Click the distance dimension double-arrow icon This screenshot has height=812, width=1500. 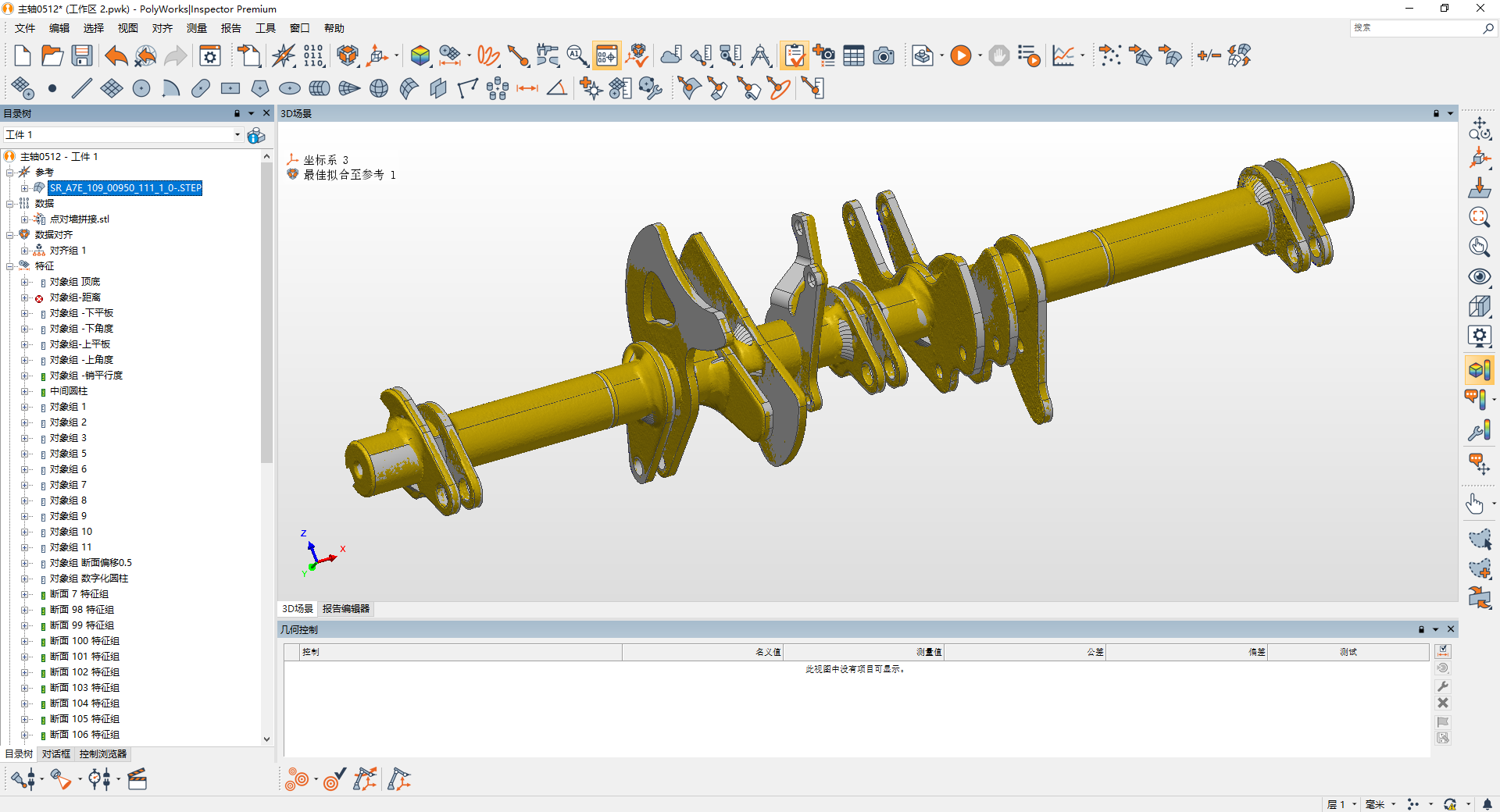(x=527, y=89)
